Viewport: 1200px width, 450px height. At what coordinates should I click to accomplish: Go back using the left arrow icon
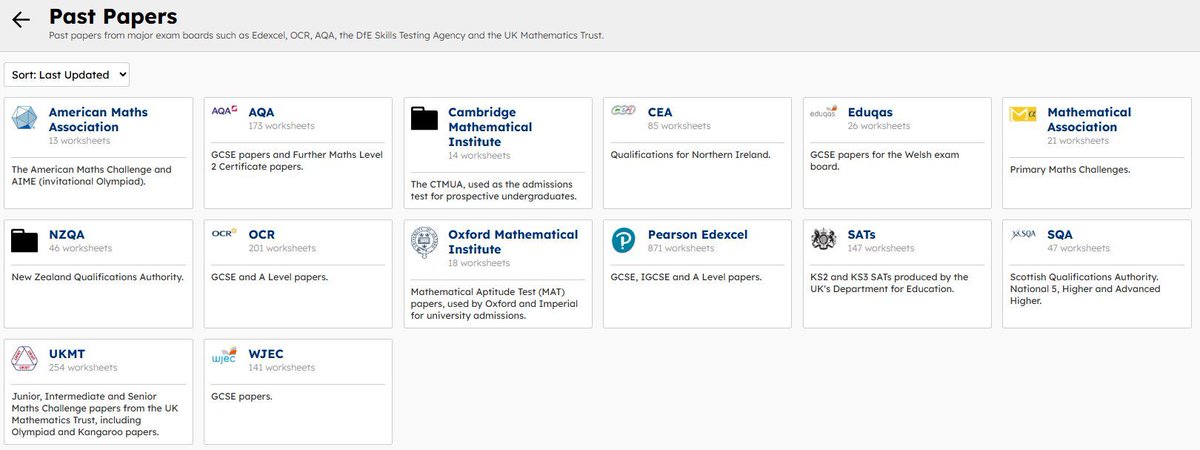[x=21, y=20]
